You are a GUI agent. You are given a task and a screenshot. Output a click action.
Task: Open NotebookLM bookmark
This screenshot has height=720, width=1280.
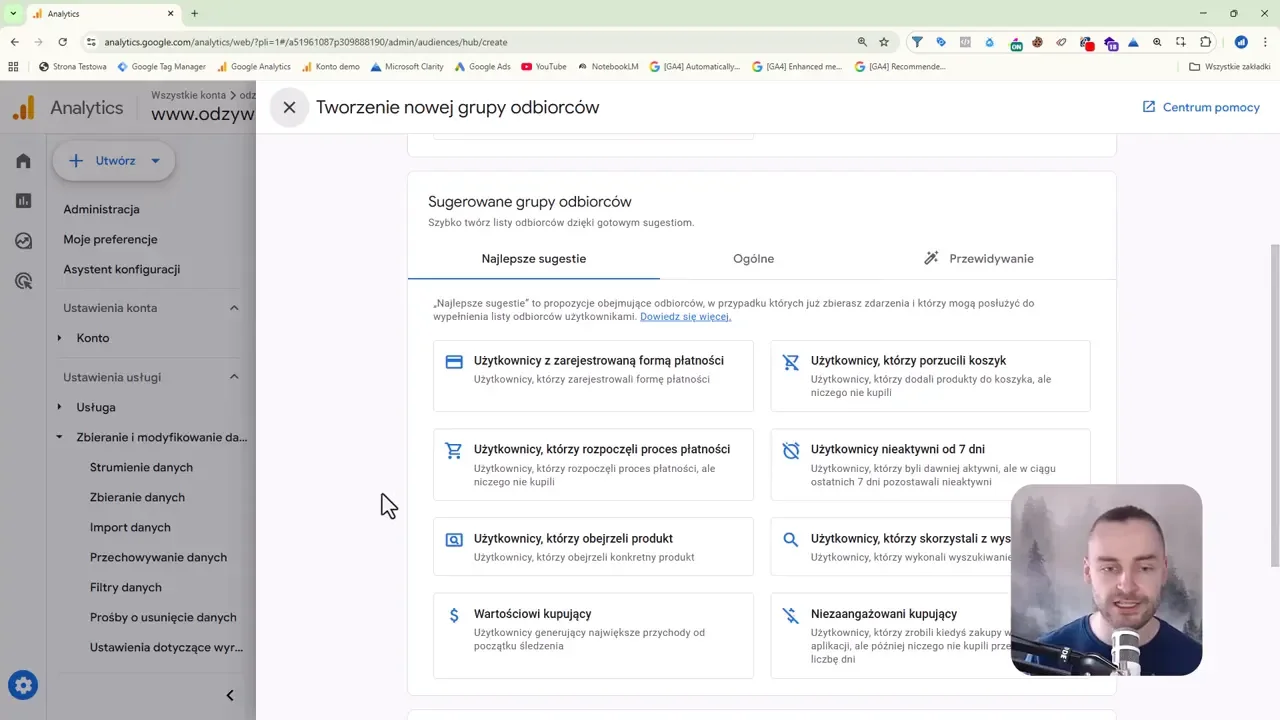608,67
